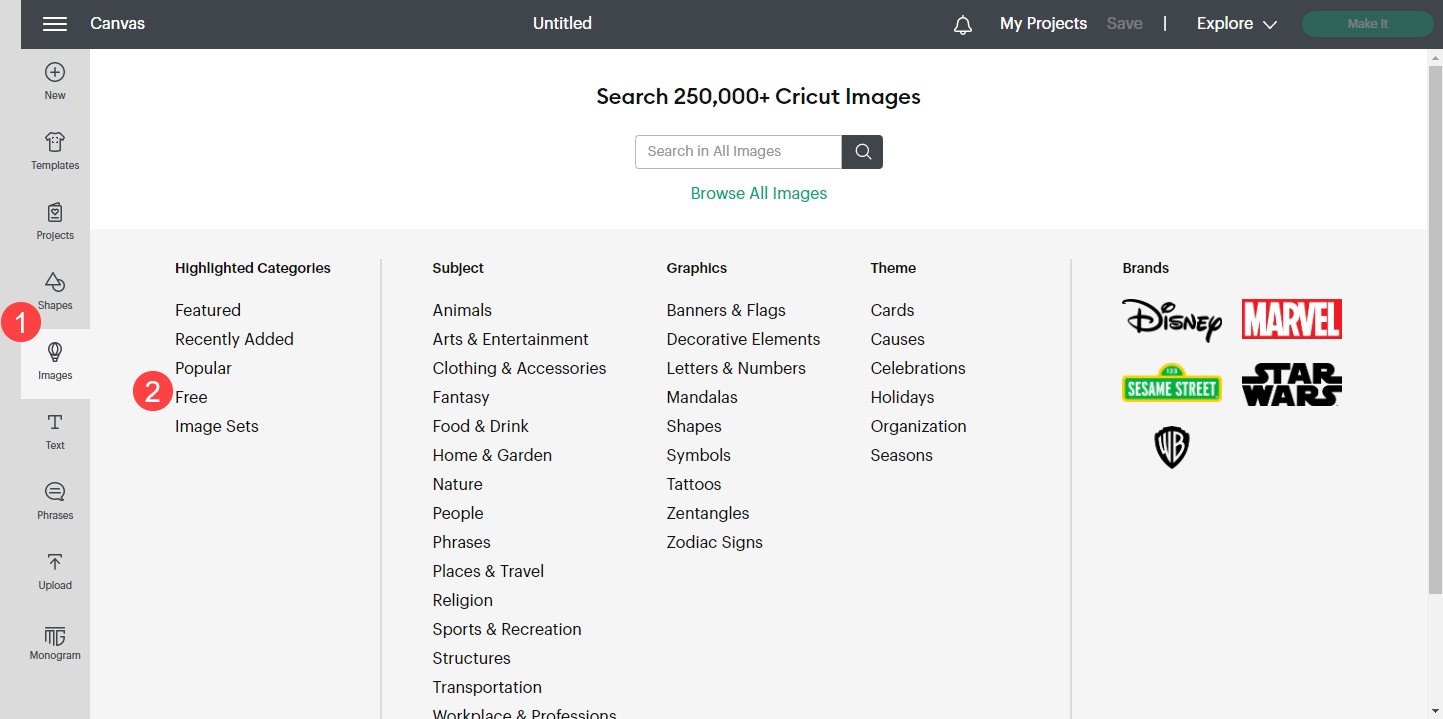The width and height of the screenshot is (1443, 719).
Task: Select the Shapes tool
Action: [x=55, y=290]
